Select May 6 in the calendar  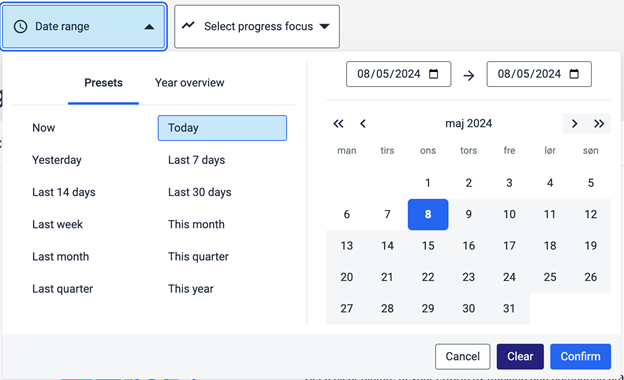(x=347, y=214)
